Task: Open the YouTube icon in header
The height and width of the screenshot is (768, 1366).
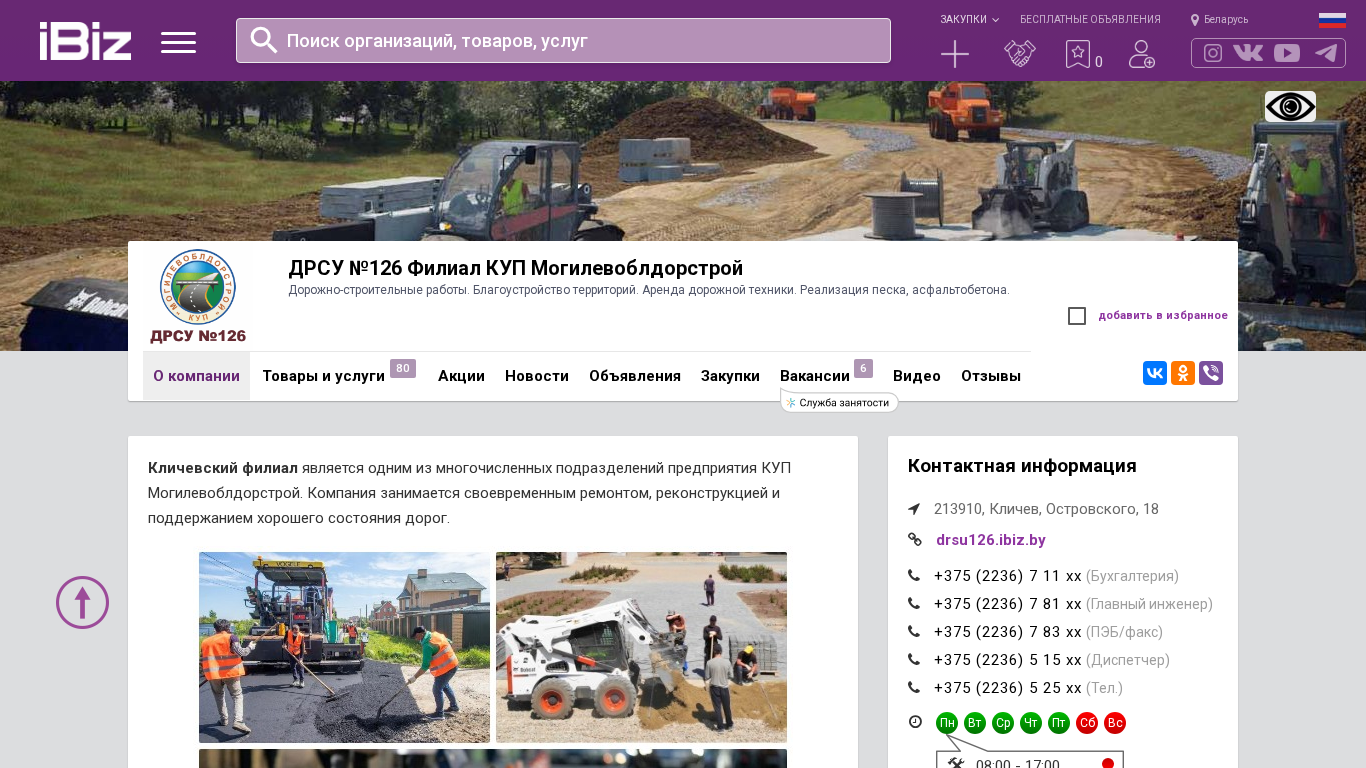Action: 1287,53
